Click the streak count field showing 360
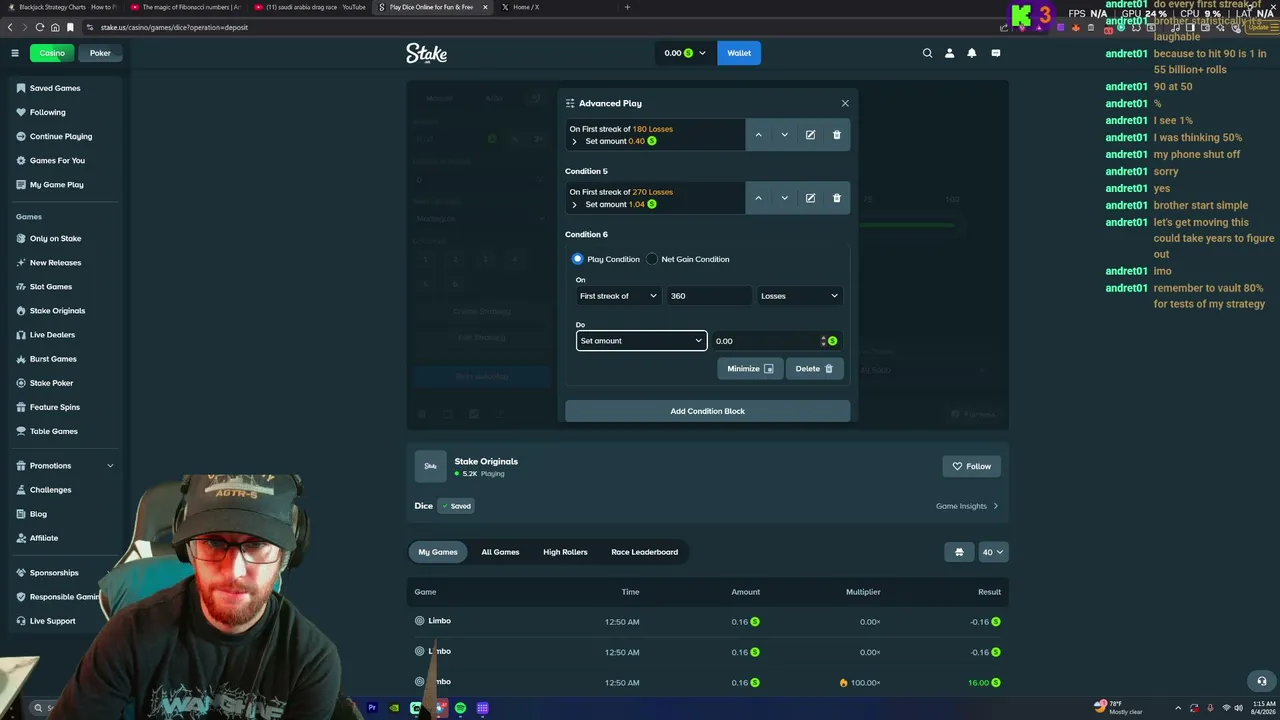1280x720 pixels. 709,296
